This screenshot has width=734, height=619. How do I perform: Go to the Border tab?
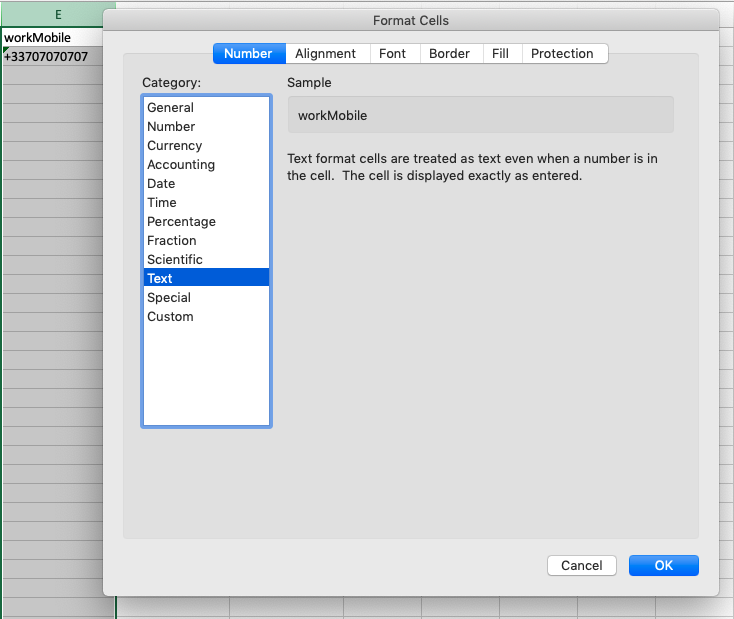pyautogui.click(x=449, y=54)
